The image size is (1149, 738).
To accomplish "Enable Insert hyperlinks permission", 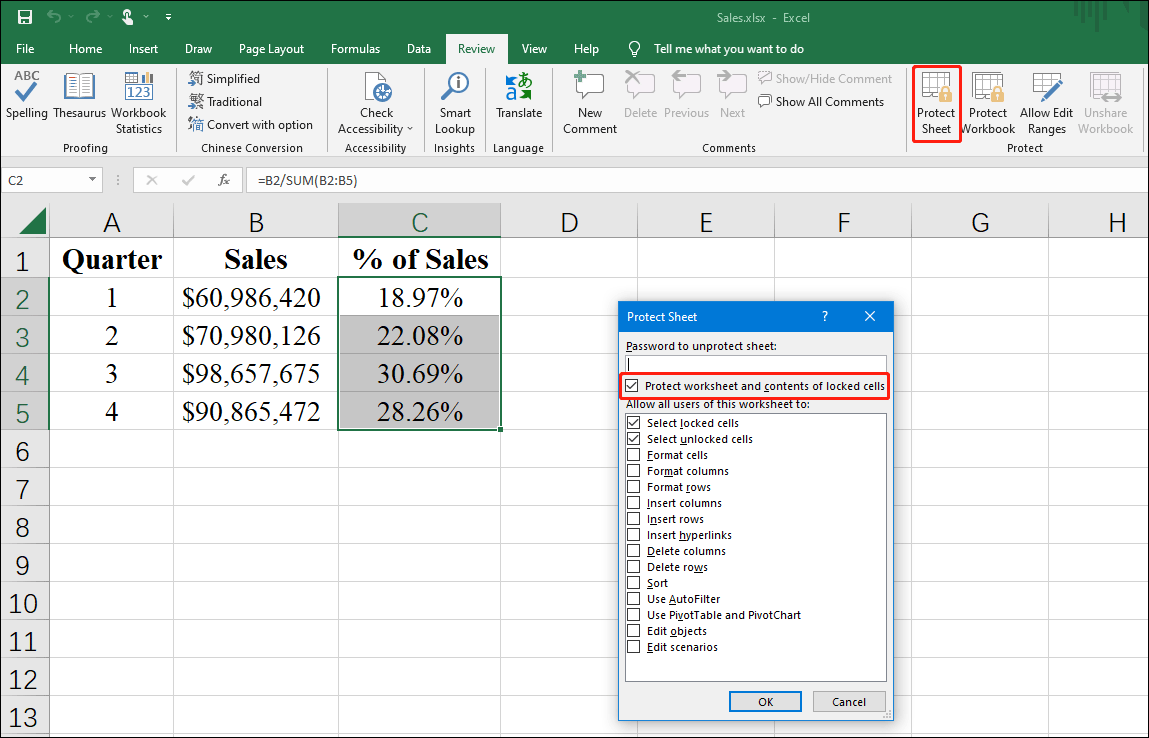I will [634, 535].
